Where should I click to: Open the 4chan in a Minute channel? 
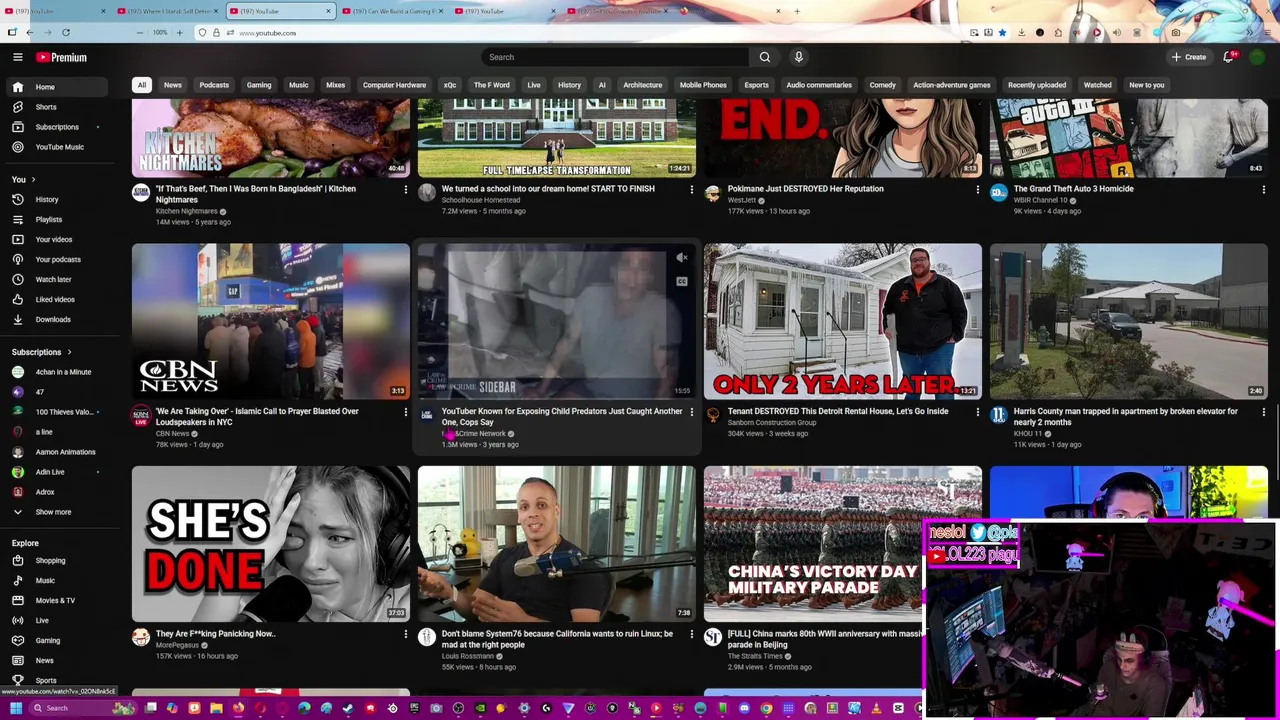56,372
